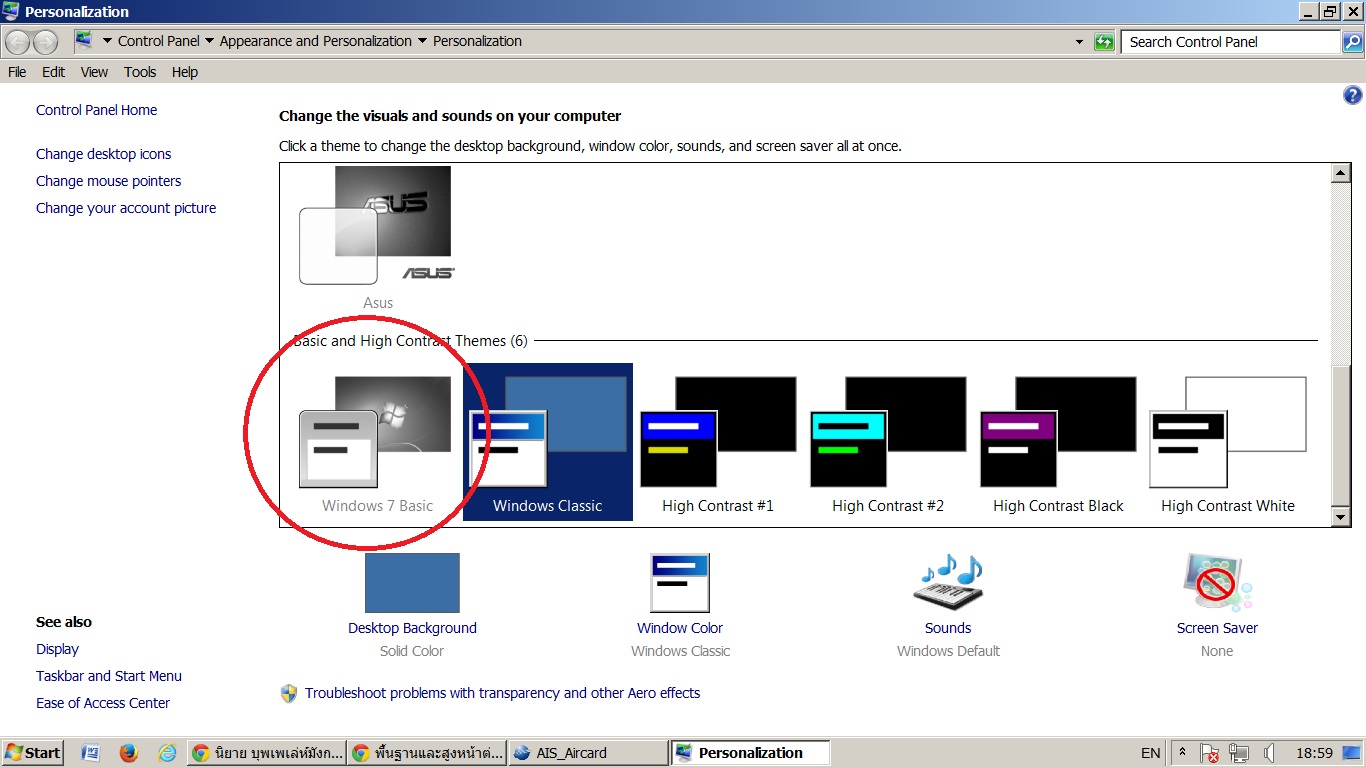Switch to the AIS_Aircard taskbar window

[x=588, y=753]
